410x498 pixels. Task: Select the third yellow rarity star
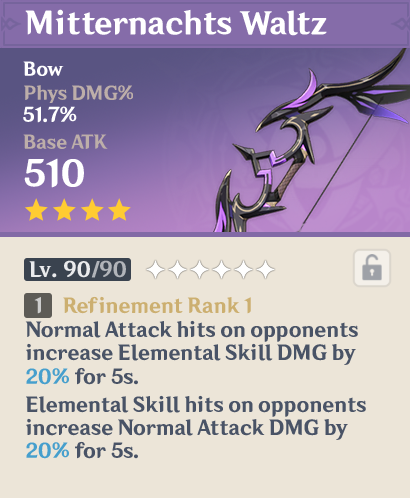pos(92,210)
